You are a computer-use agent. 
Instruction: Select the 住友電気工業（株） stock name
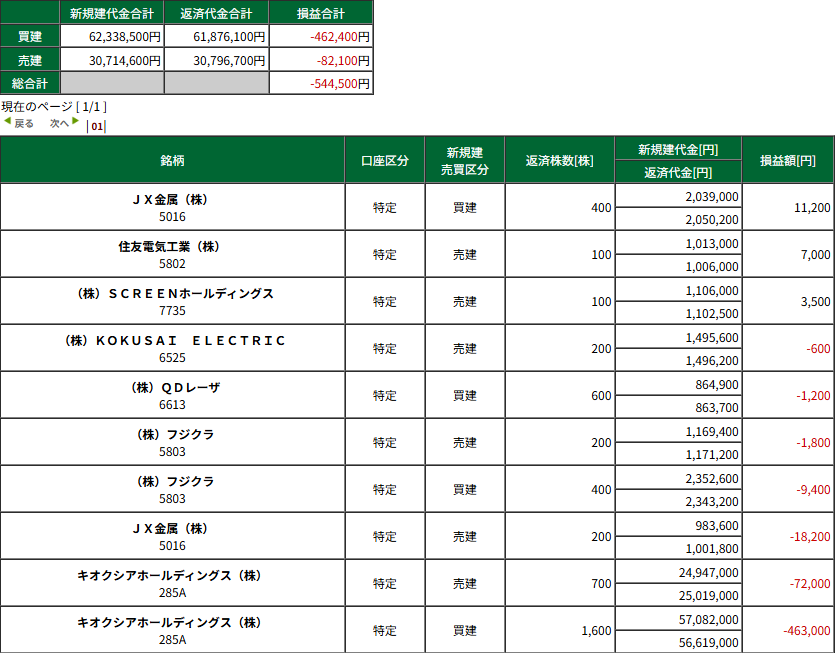[172, 246]
